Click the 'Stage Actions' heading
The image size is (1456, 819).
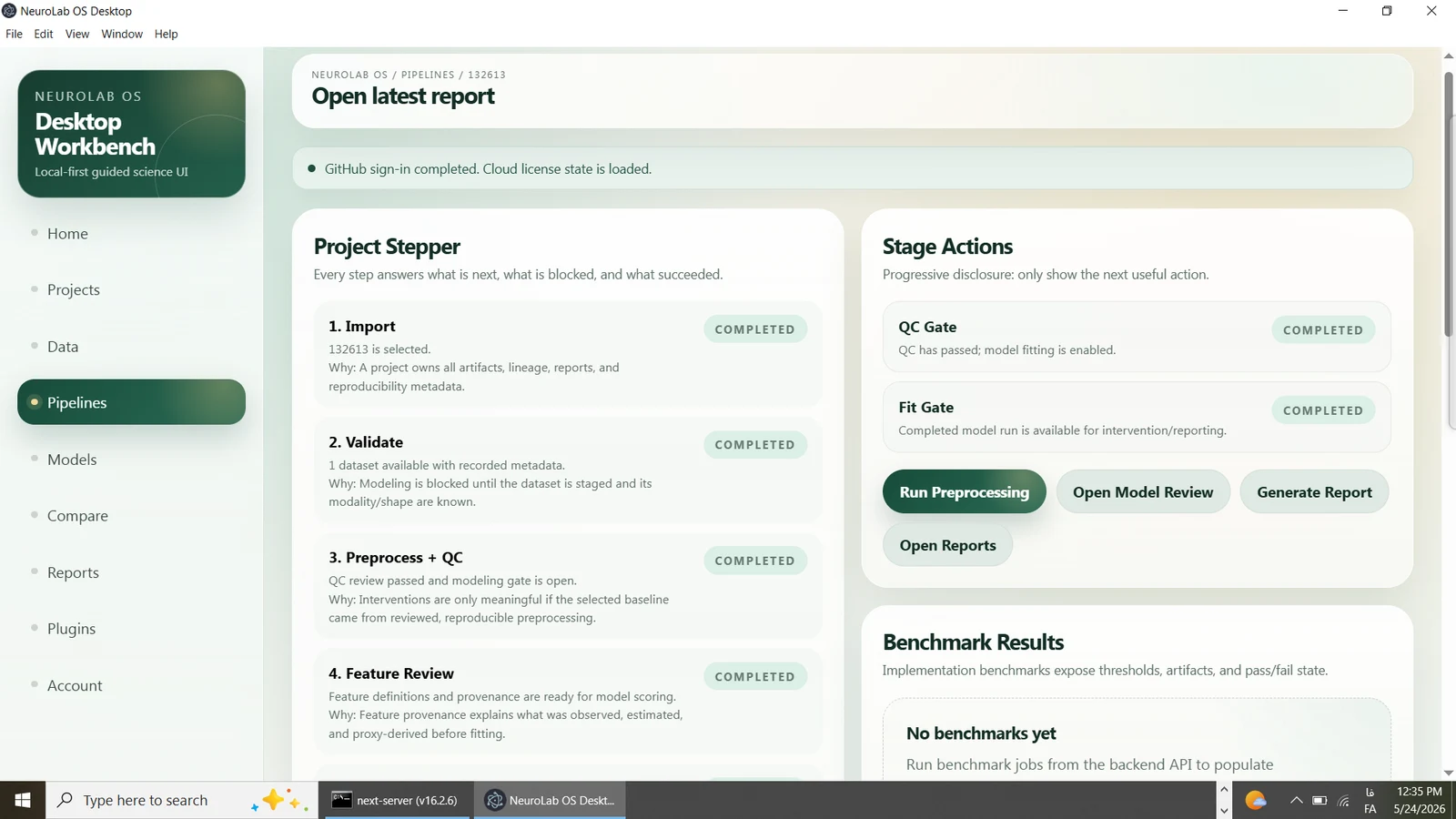click(947, 247)
